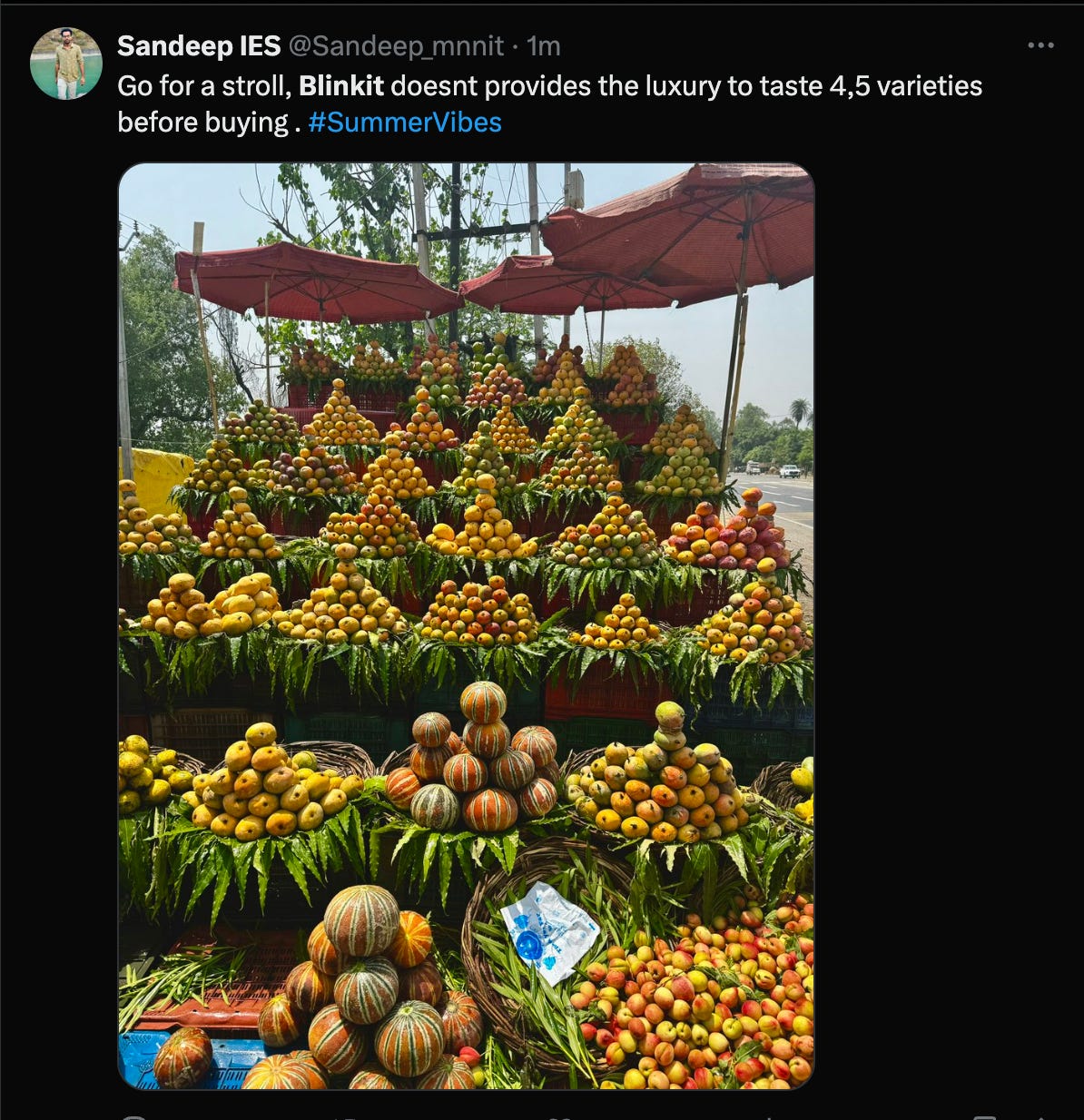Viewport: 1084px width, 1120px height.
Task: Visit the @Sandeep_mnnit handle link
Action: [x=396, y=45]
